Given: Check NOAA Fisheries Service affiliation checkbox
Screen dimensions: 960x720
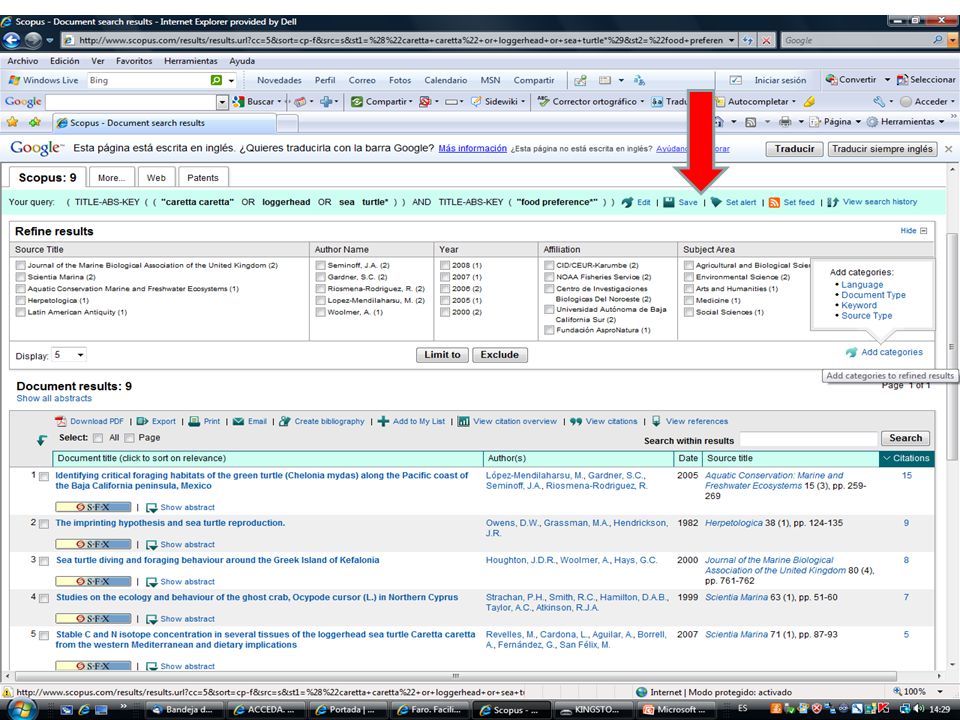Looking at the screenshot, I should pyautogui.click(x=549, y=277).
